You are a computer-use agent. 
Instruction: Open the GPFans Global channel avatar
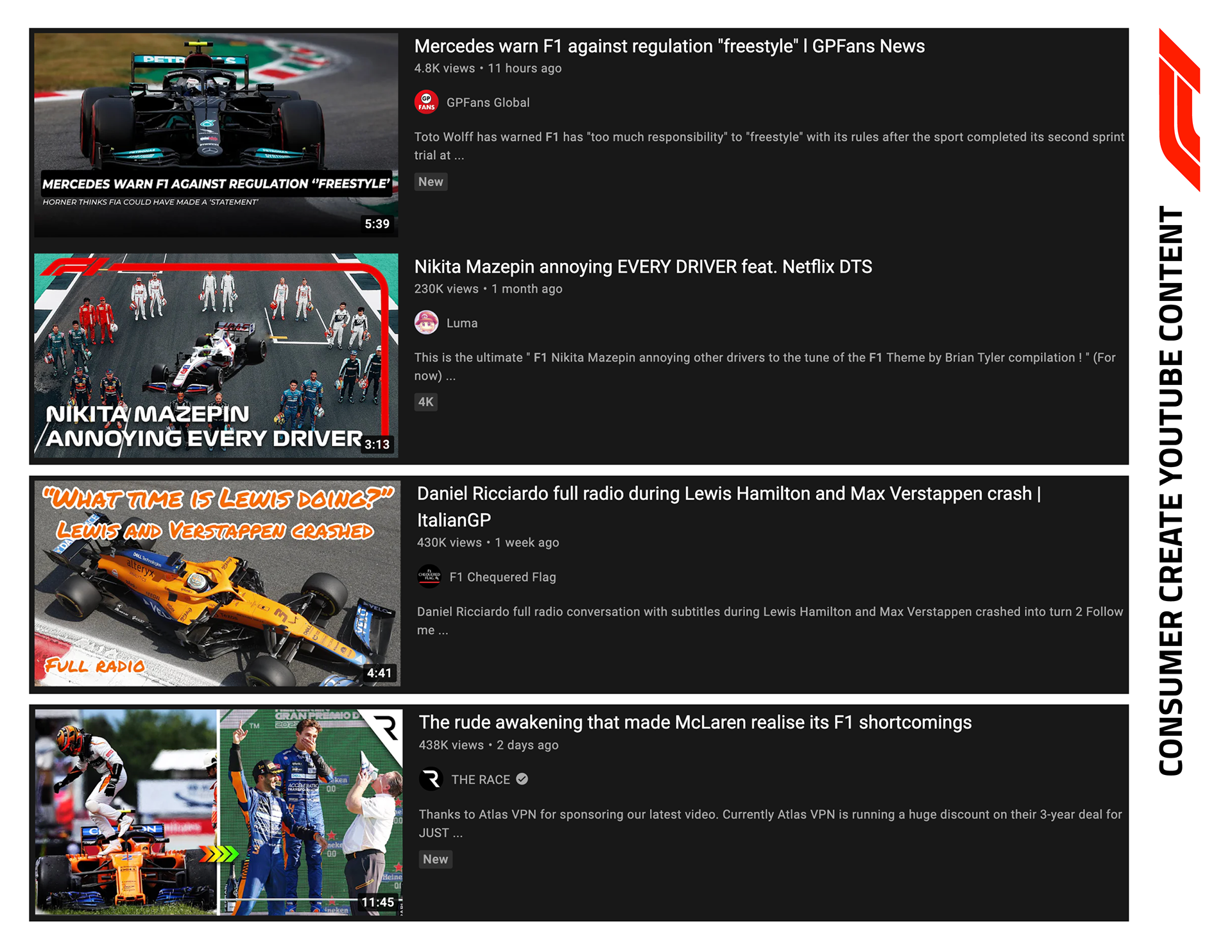coord(426,102)
